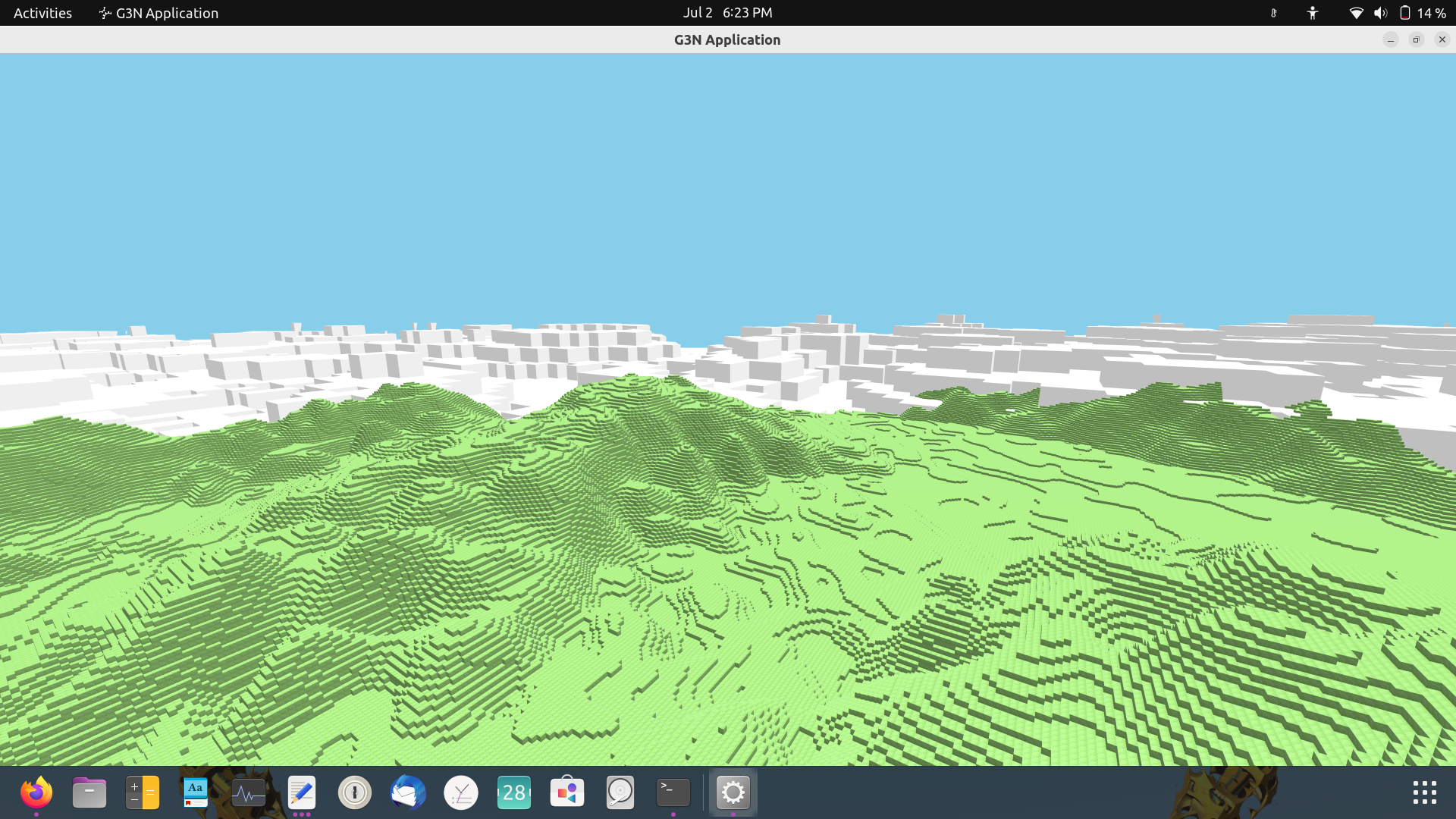Open the Dictionary app icon
Image resolution: width=1456 pixels, height=819 pixels.
click(x=196, y=793)
